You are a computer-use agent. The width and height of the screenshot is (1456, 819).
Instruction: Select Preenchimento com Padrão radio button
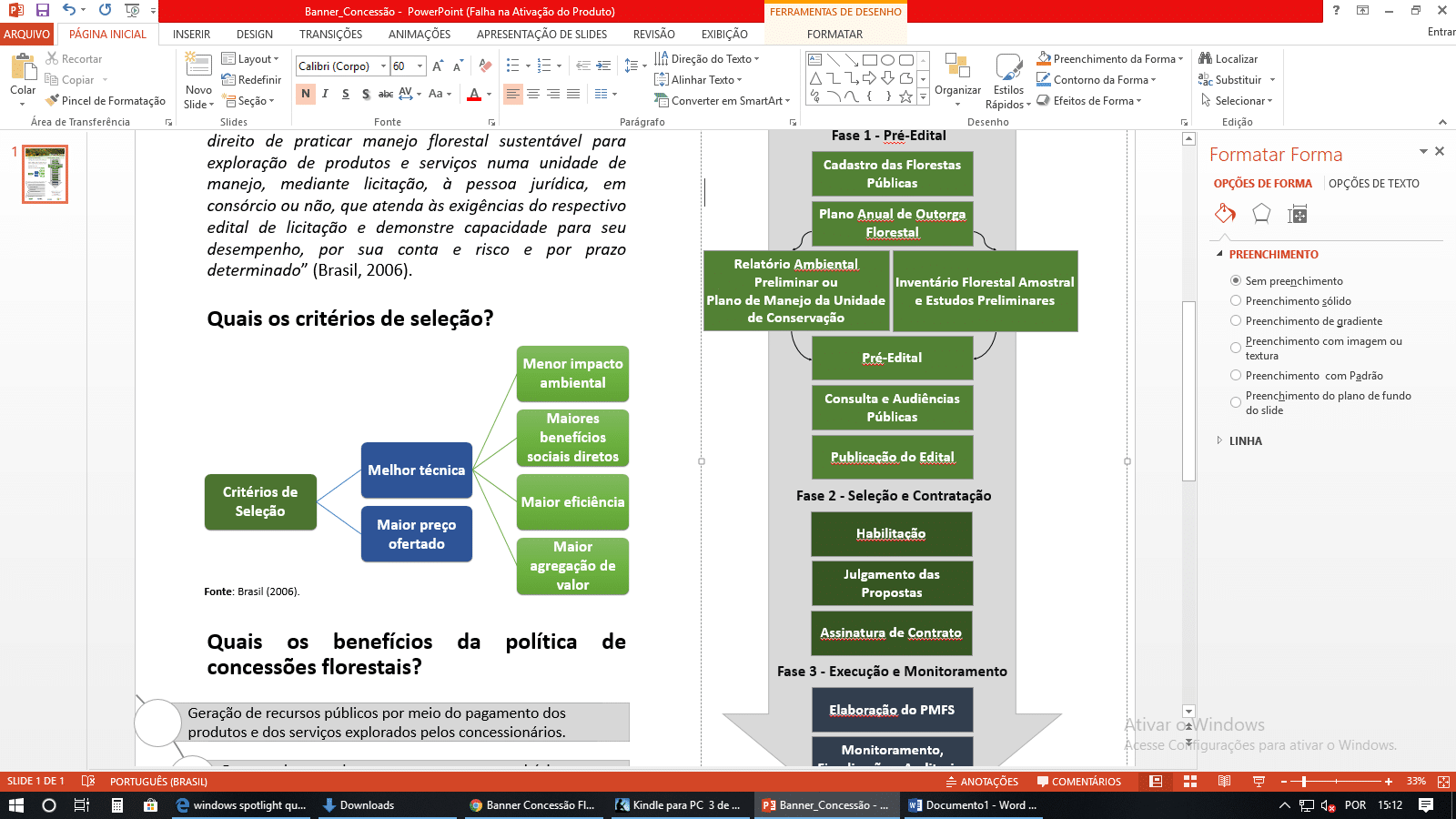click(1236, 376)
